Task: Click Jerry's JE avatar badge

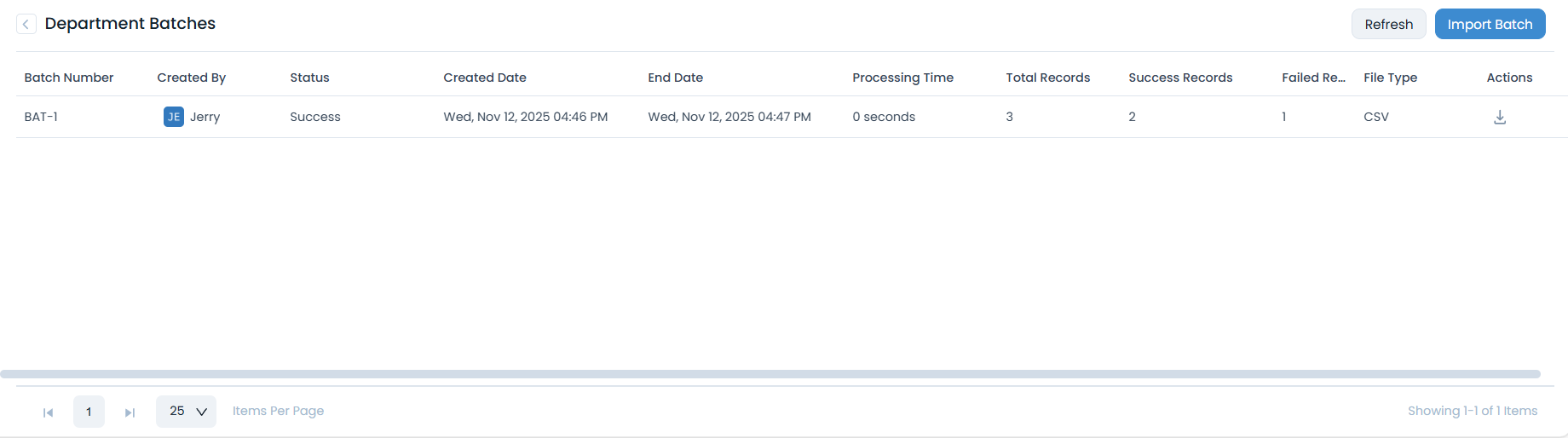Action: click(174, 117)
